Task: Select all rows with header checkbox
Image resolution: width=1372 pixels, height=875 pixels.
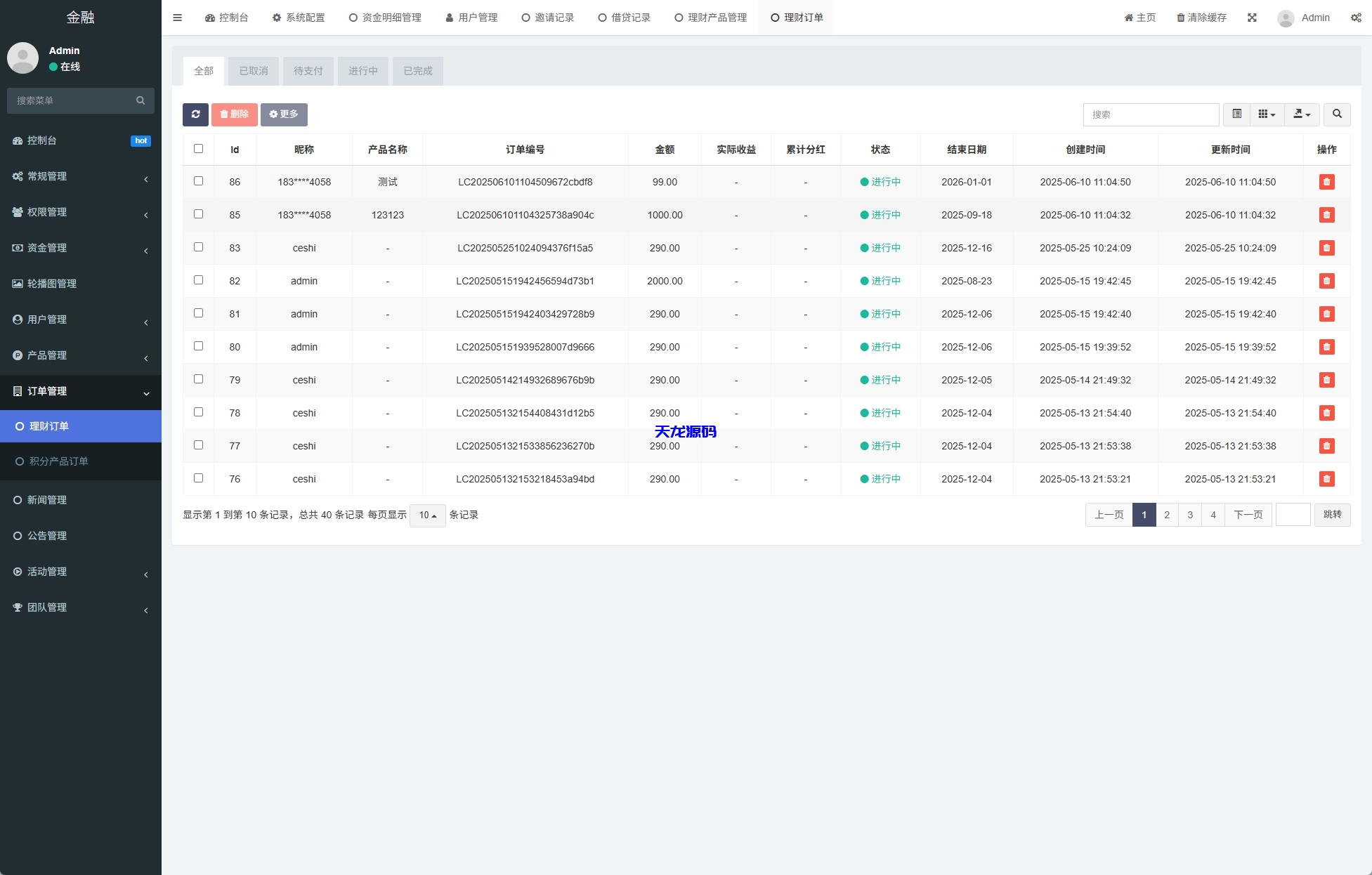Action: coord(199,148)
